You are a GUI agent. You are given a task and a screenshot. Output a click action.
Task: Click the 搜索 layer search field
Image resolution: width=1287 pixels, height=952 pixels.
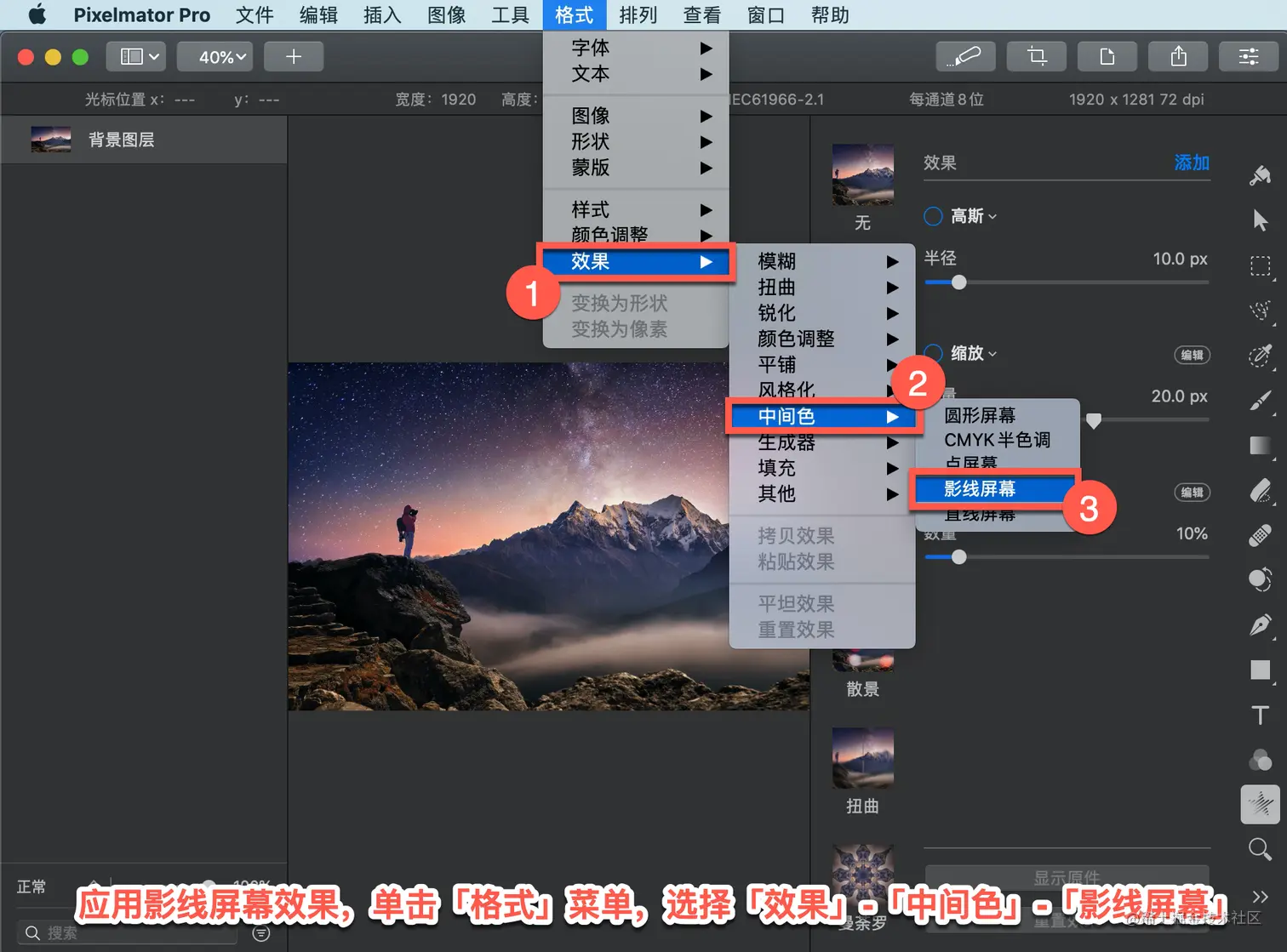click(128, 933)
